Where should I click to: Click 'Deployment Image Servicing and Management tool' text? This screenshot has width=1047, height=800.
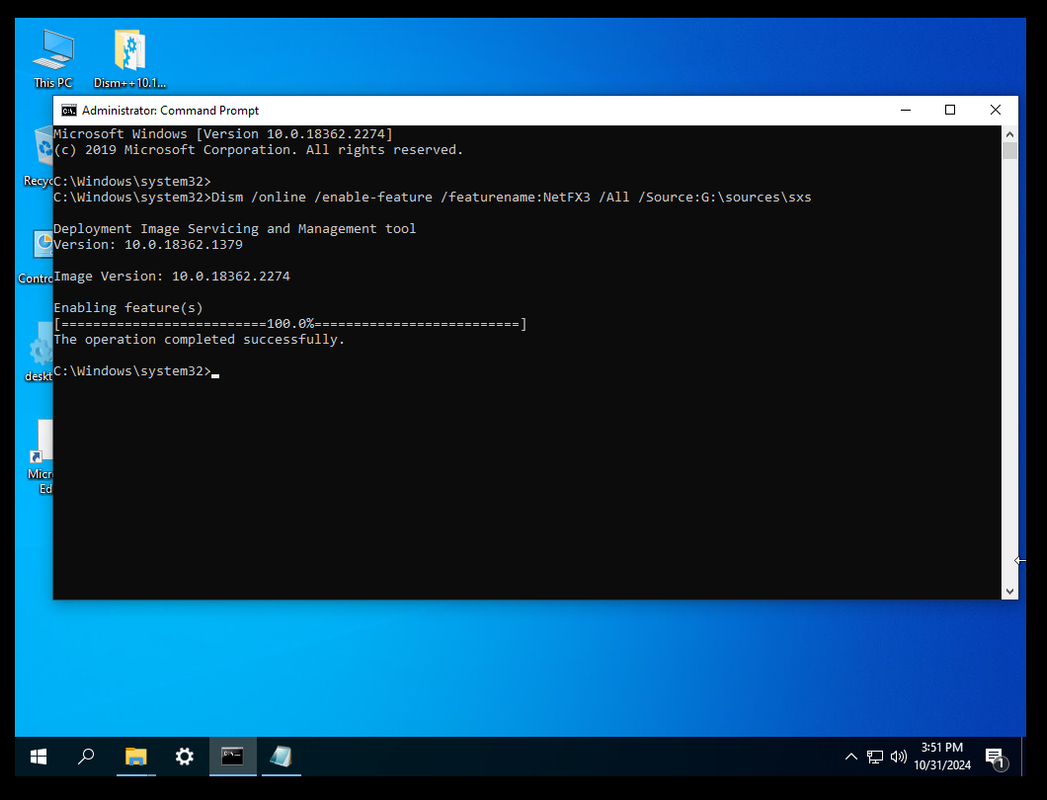[x=234, y=228]
